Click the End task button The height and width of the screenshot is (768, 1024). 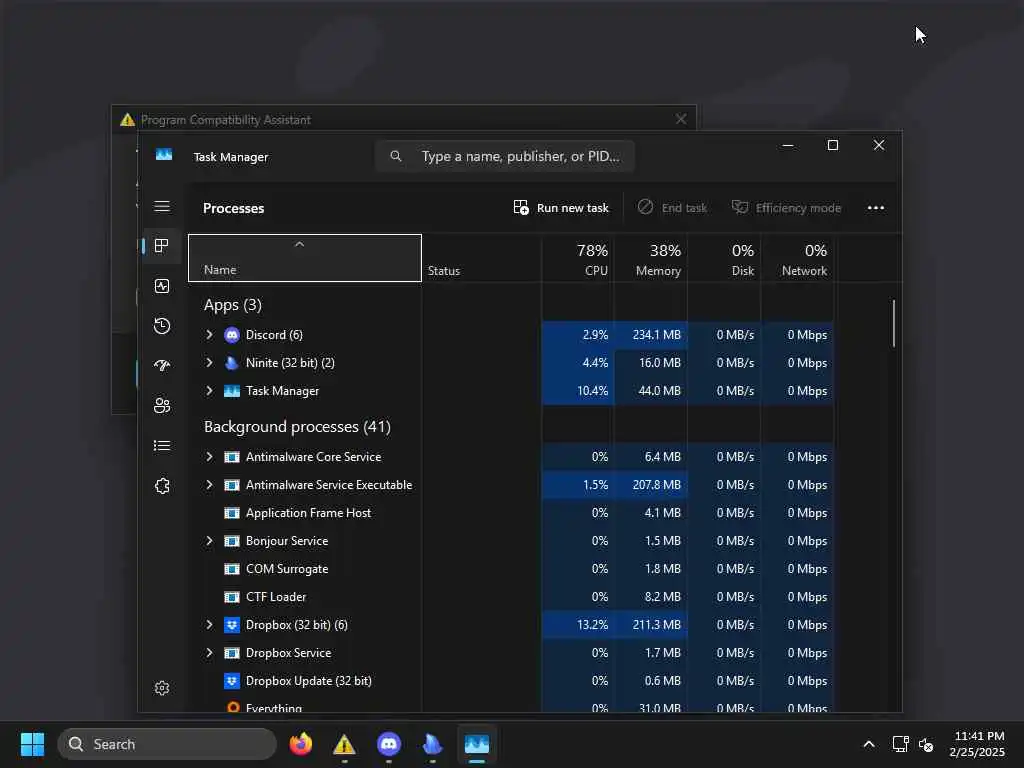click(x=672, y=208)
